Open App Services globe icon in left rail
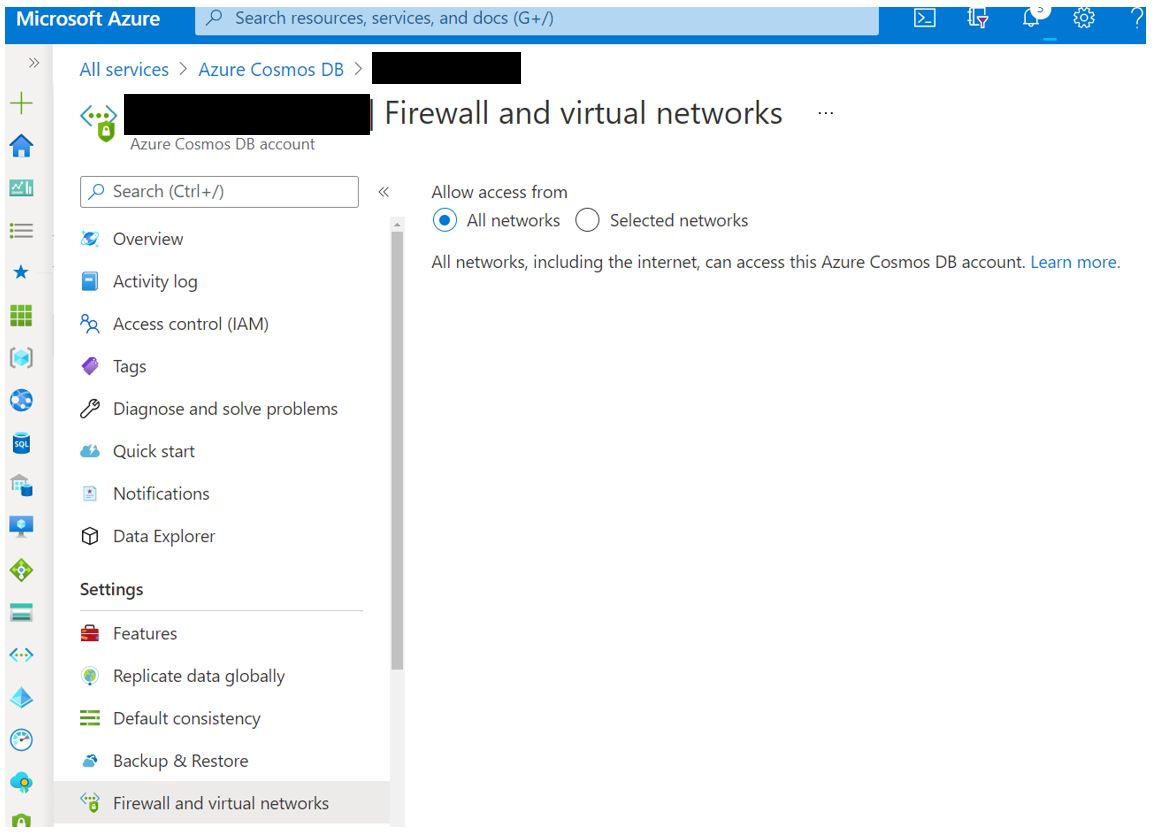 point(21,400)
